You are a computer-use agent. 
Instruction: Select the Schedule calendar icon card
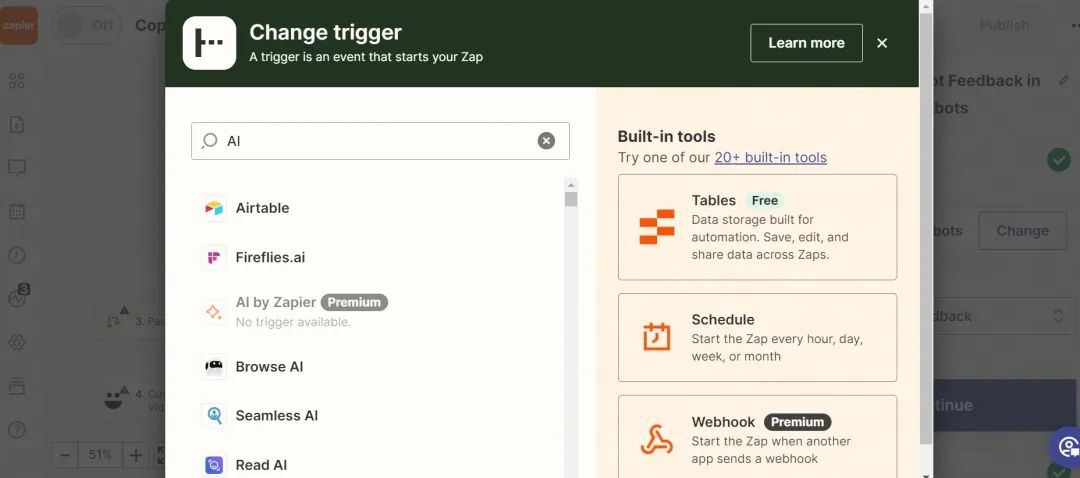(x=757, y=337)
